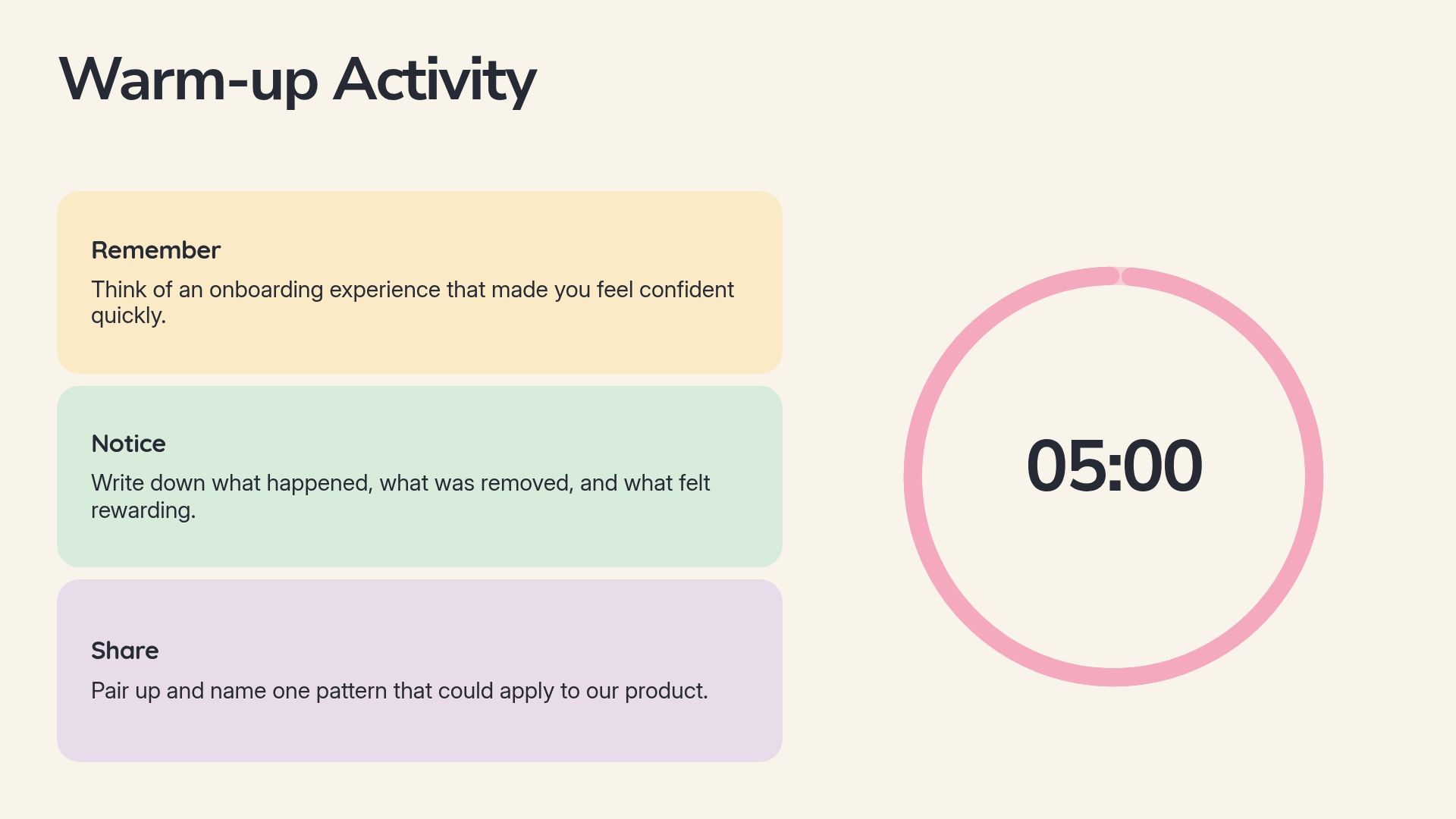Click the word 'confident' in Remember card
The height and width of the screenshot is (819, 1456).
point(686,290)
